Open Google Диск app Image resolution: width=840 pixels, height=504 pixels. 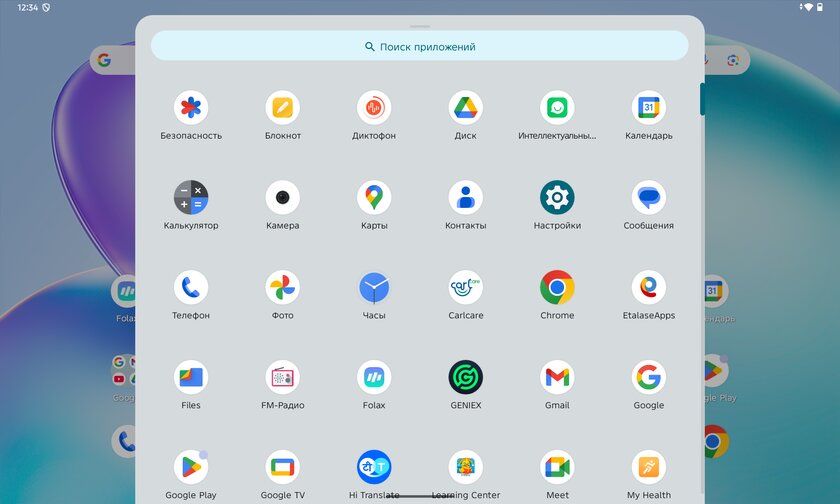pyautogui.click(x=466, y=108)
